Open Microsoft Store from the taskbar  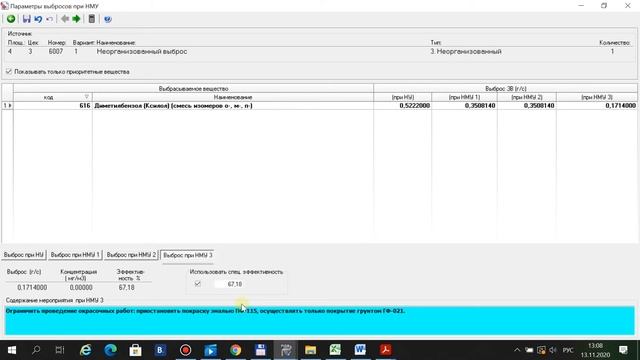tap(136, 350)
